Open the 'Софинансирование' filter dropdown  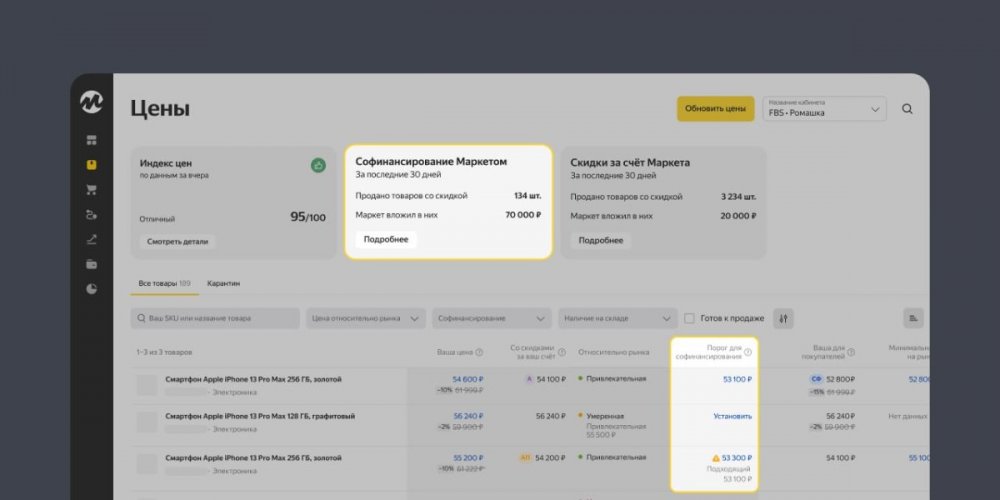tap(492, 318)
